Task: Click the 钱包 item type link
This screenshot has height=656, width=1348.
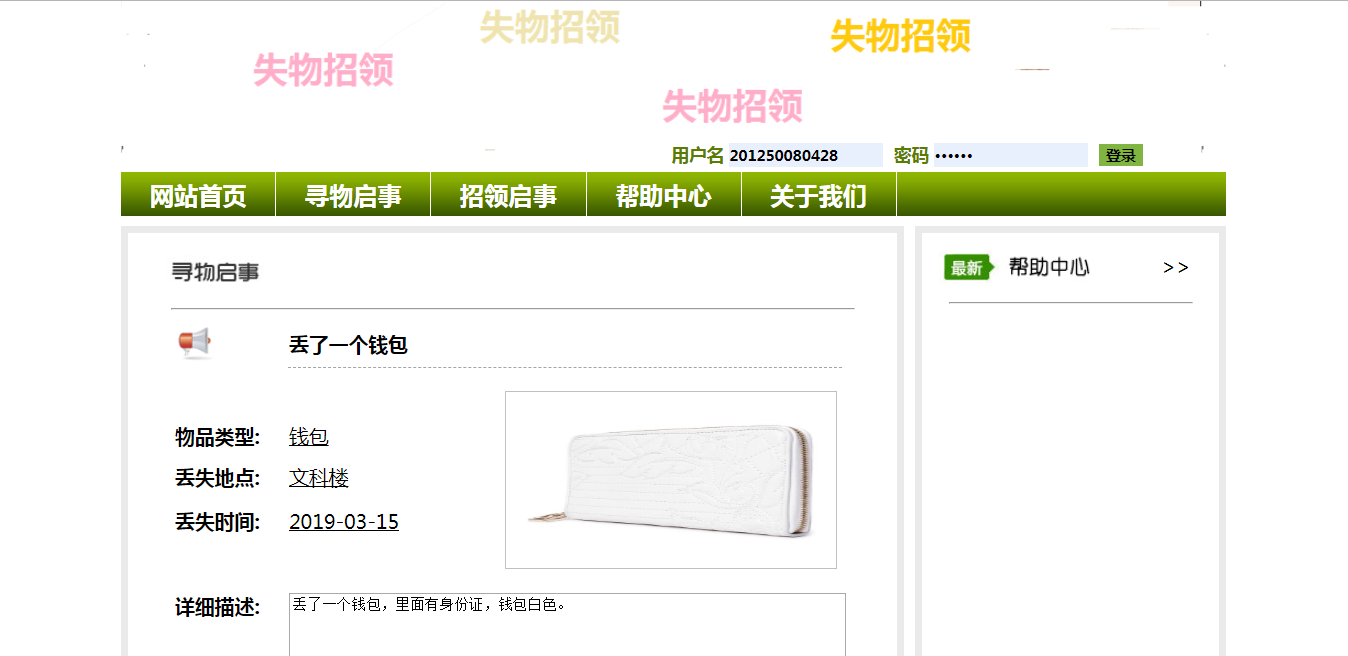Action: point(309,437)
